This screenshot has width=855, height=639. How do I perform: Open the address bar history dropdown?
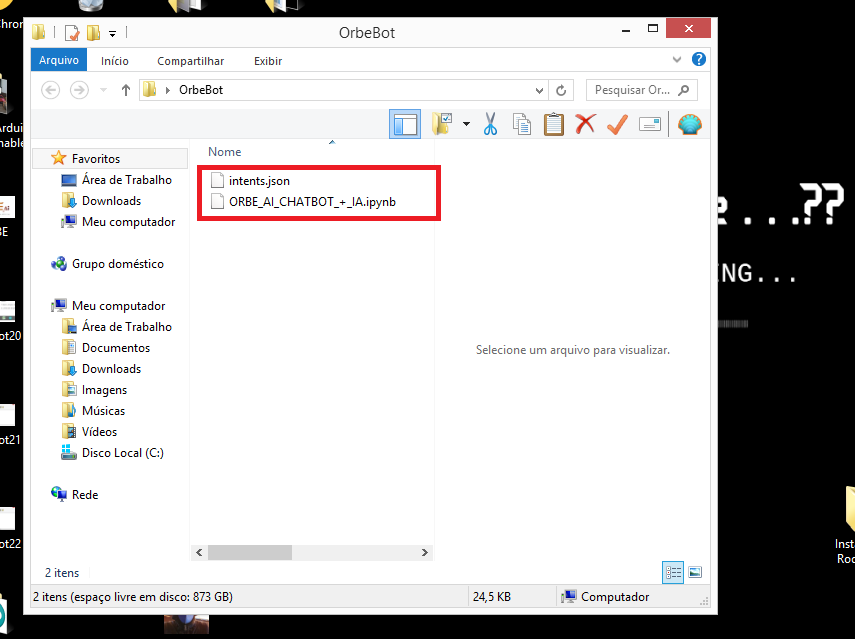point(539,91)
